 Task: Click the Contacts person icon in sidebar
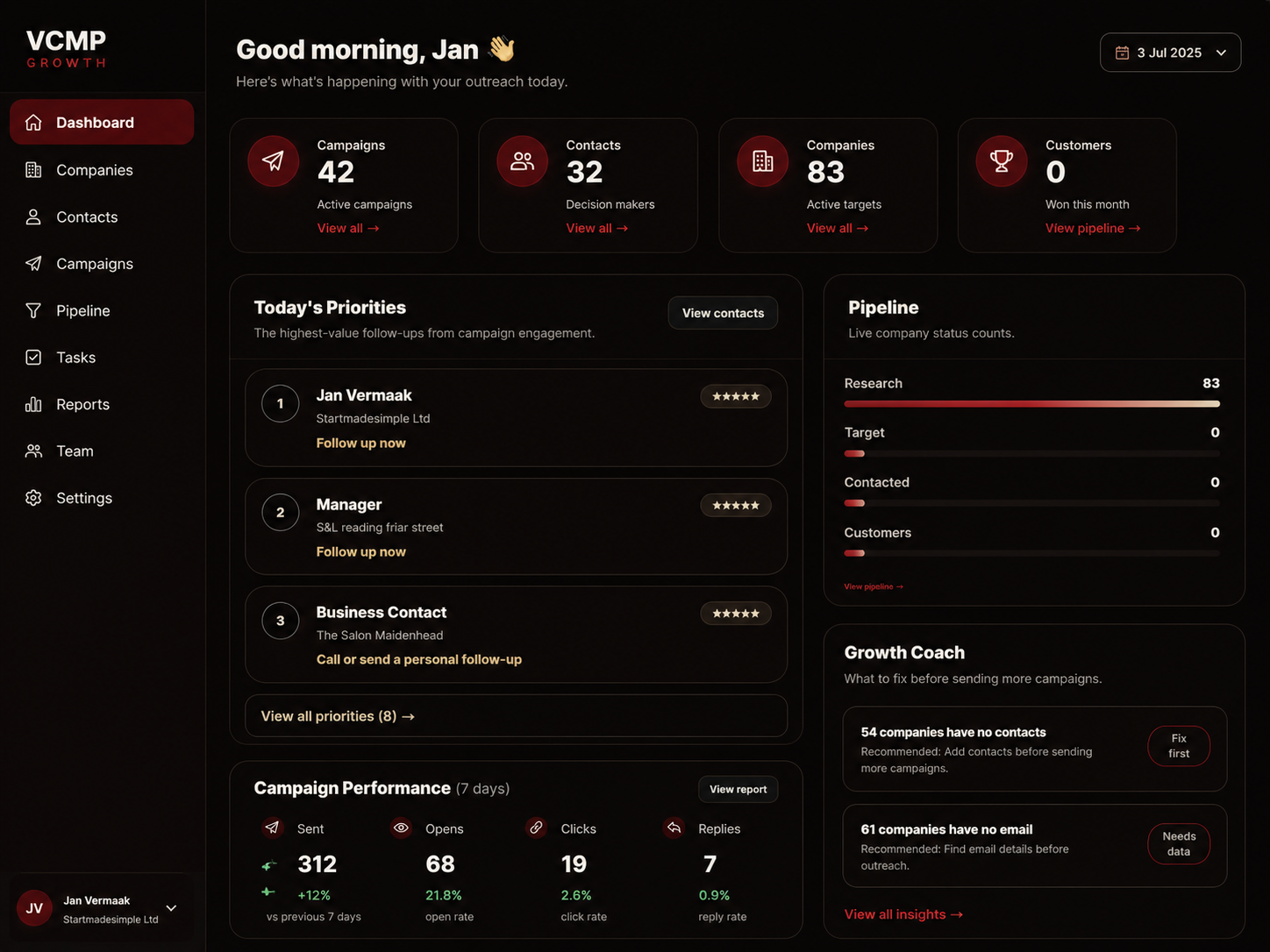tap(33, 217)
